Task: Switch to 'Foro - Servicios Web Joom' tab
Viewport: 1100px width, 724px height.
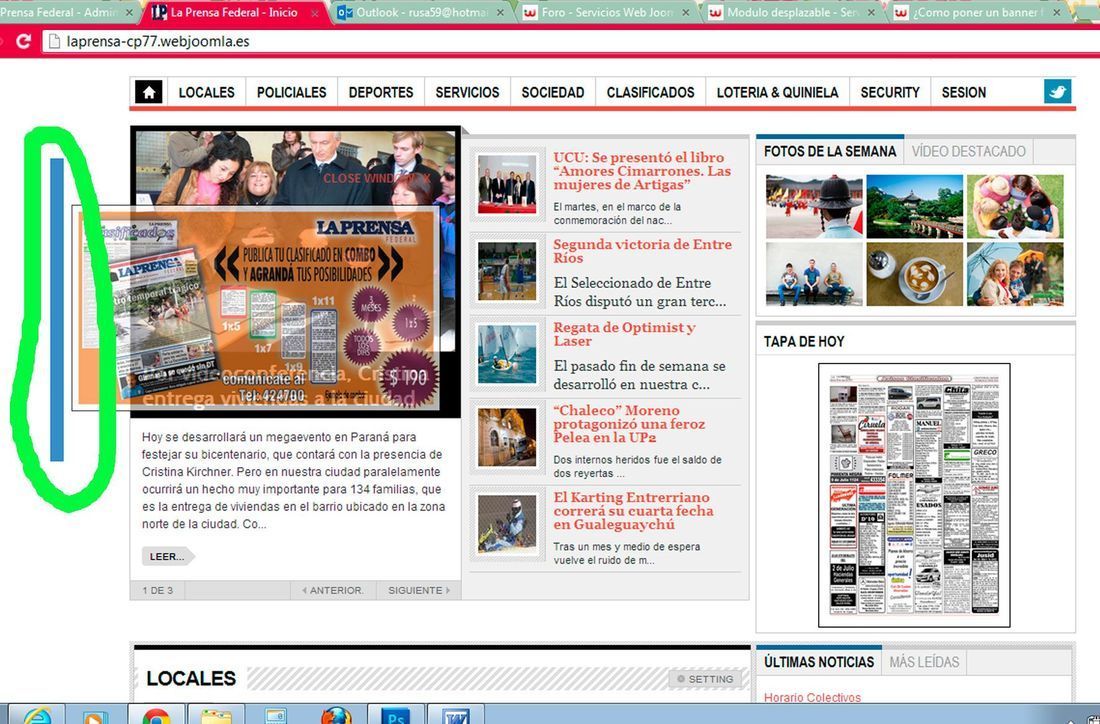Action: click(605, 13)
